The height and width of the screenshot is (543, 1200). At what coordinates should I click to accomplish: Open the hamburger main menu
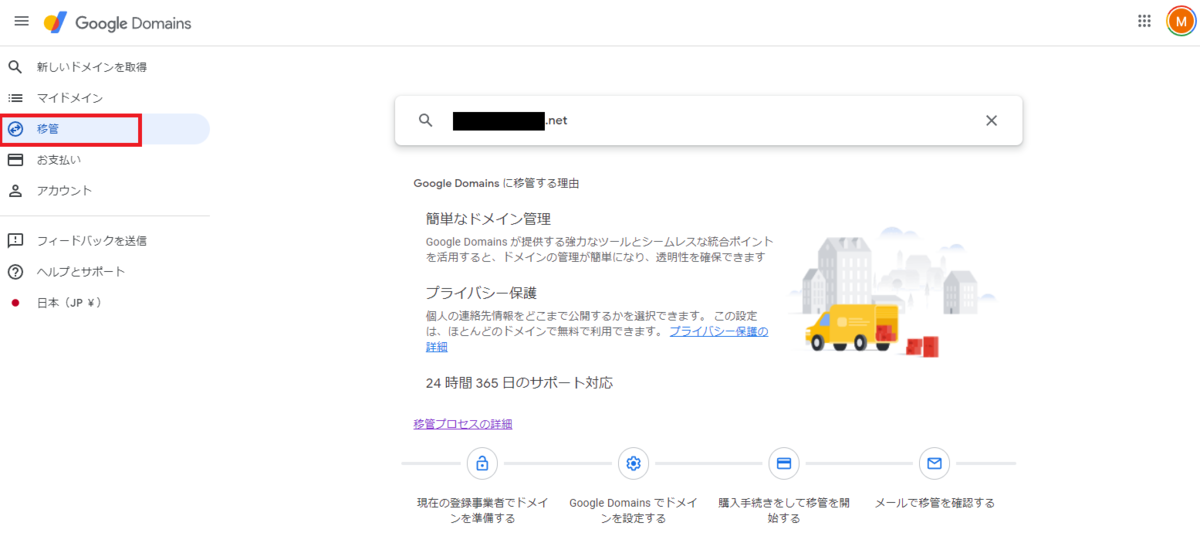pos(21,21)
